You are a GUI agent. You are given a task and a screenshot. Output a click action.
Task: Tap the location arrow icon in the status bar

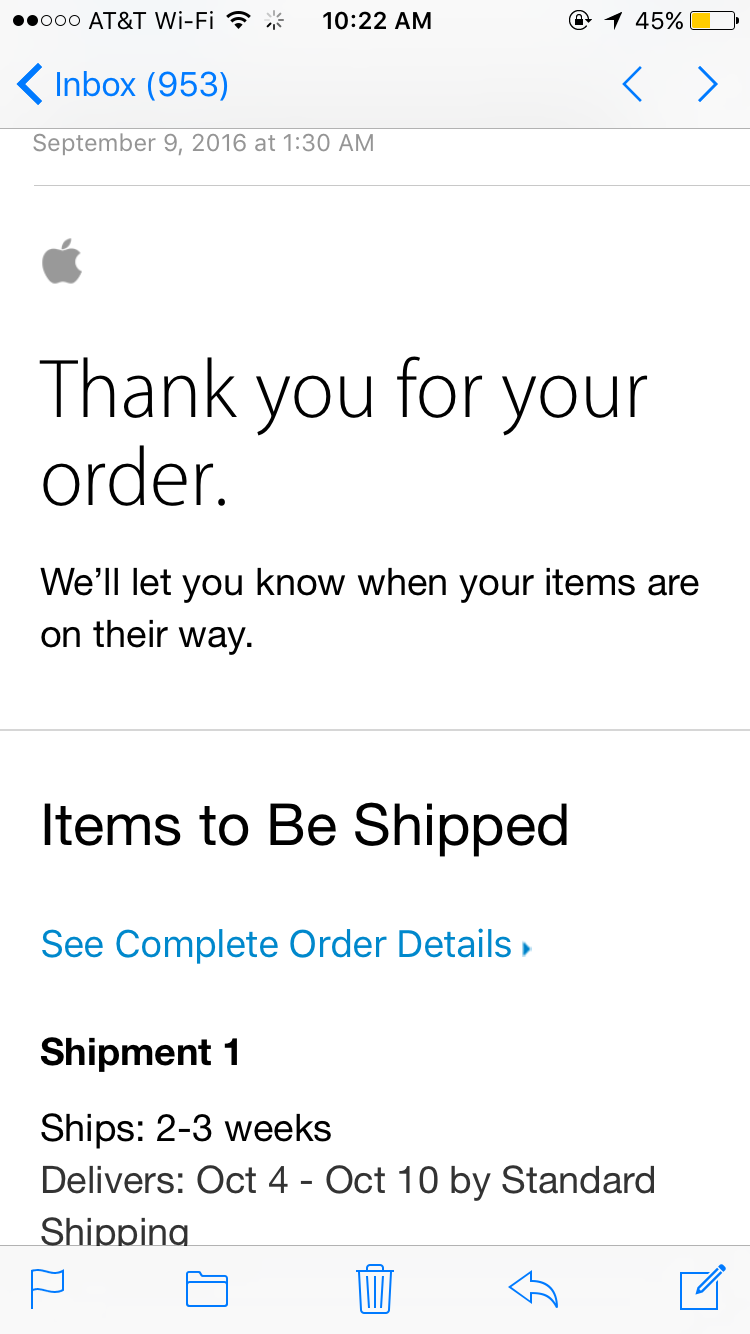tap(613, 21)
